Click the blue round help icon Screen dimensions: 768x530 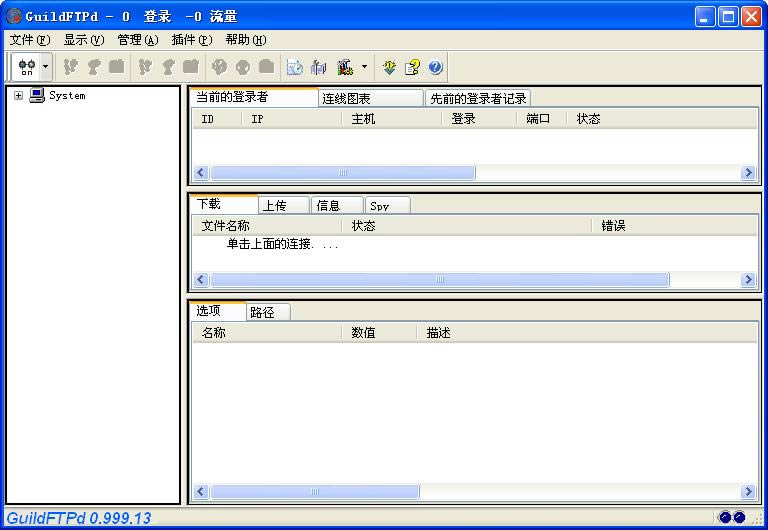(435, 67)
